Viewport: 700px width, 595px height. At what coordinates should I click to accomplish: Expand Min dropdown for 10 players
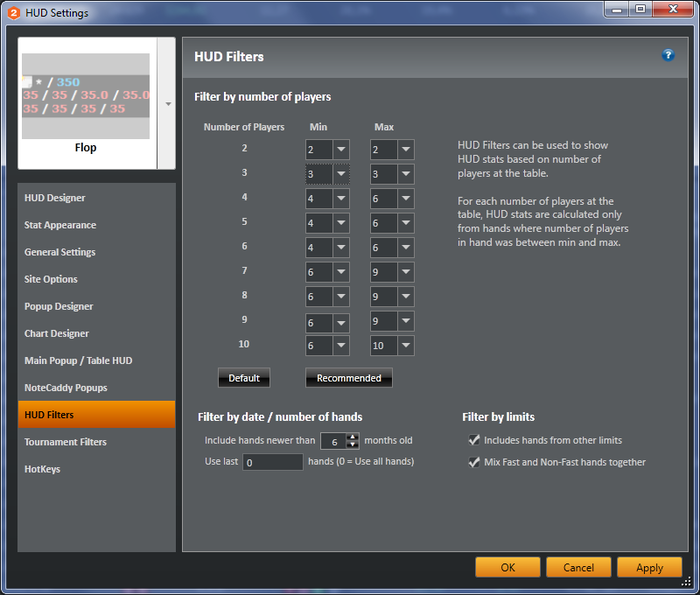(x=341, y=345)
